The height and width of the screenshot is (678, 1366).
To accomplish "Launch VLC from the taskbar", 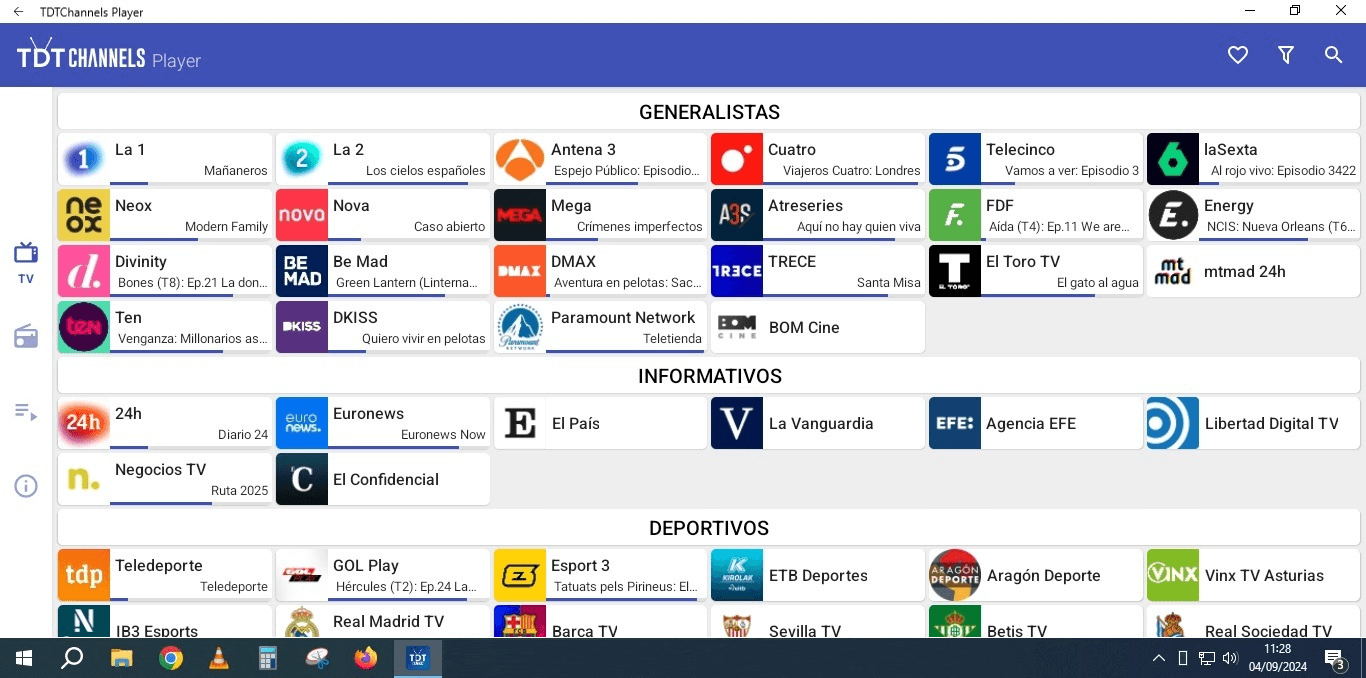I will [x=218, y=658].
